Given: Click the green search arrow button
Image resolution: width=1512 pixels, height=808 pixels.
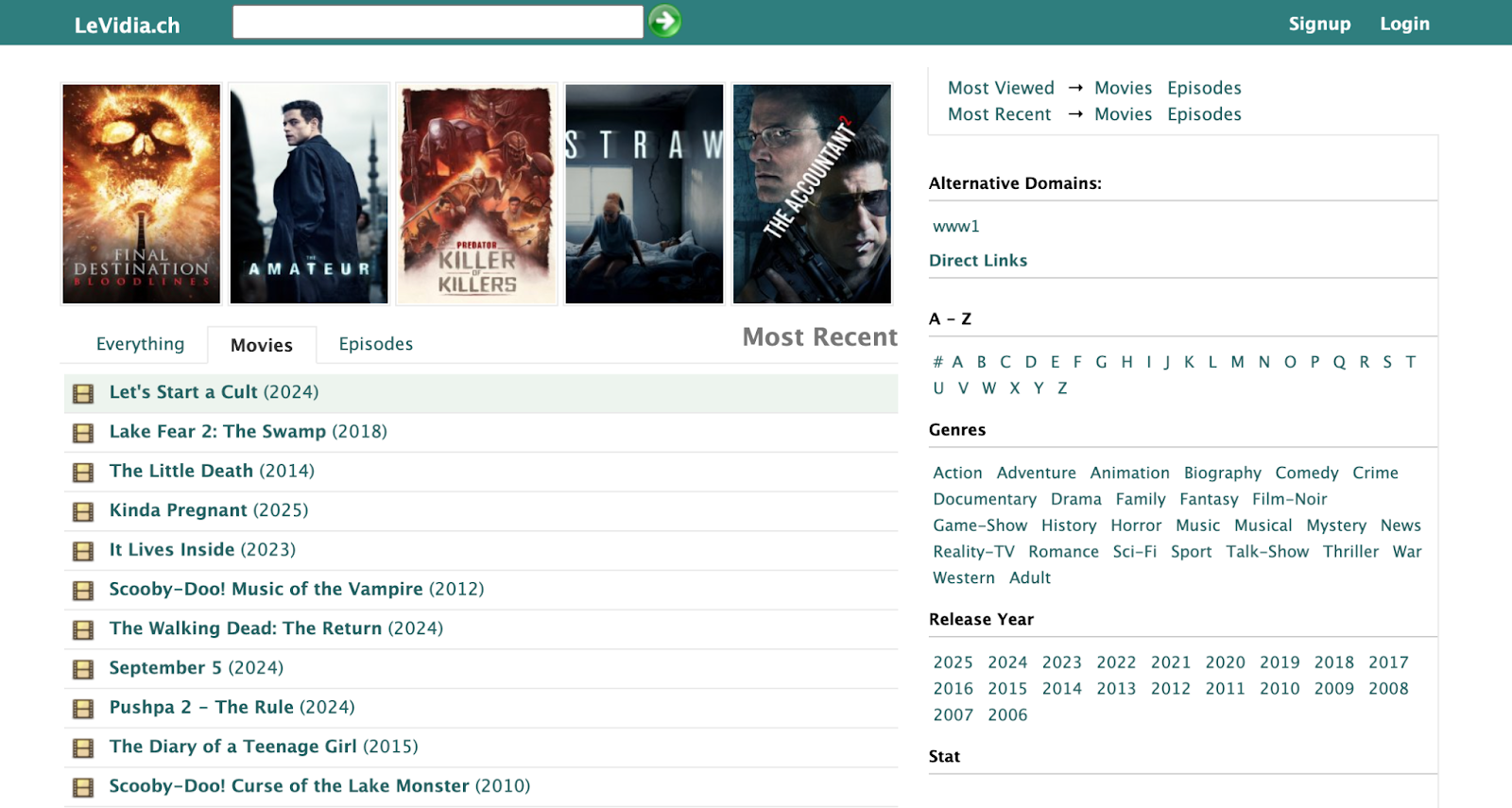Looking at the screenshot, I should (x=665, y=21).
